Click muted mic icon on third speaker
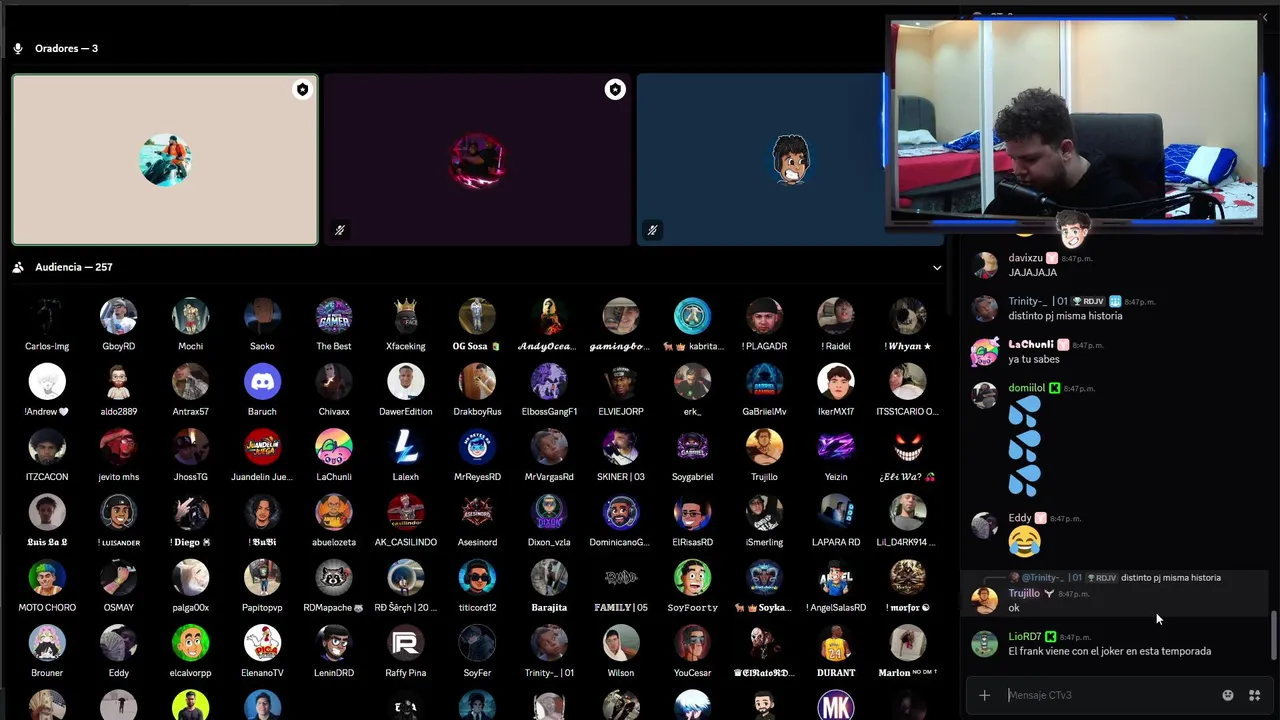The height and width of the screenshot is (720, 1280). pos(652,230)
